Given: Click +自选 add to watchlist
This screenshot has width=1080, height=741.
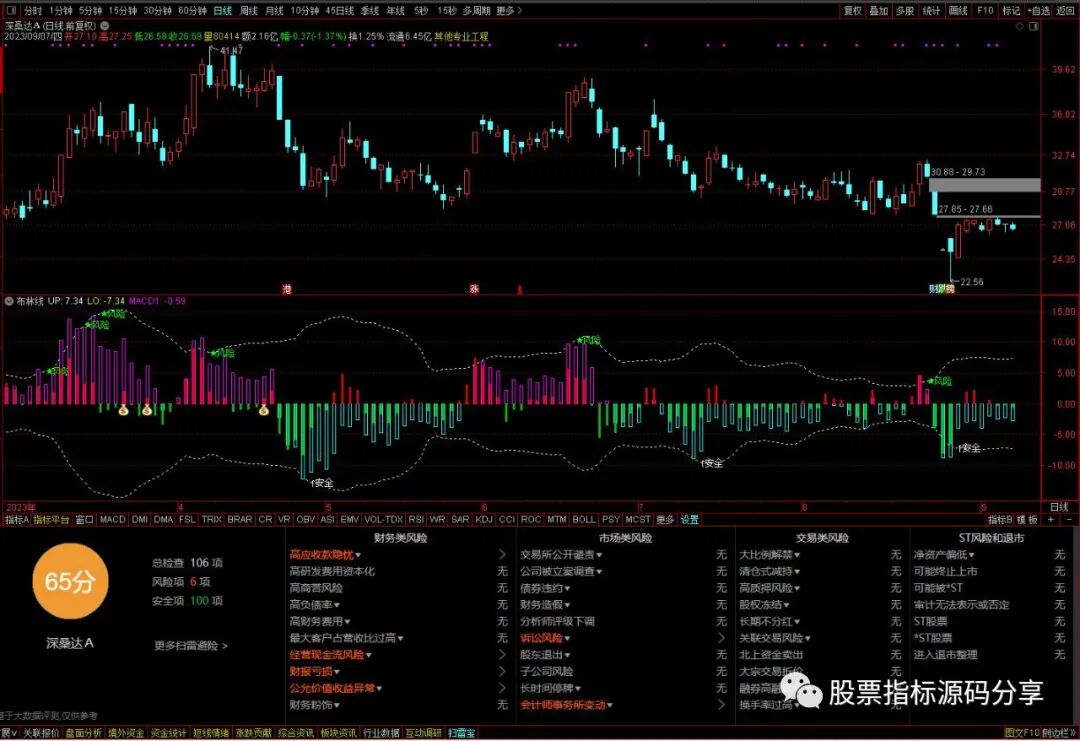Looking at the screenshot, I should click(1039, 10).
